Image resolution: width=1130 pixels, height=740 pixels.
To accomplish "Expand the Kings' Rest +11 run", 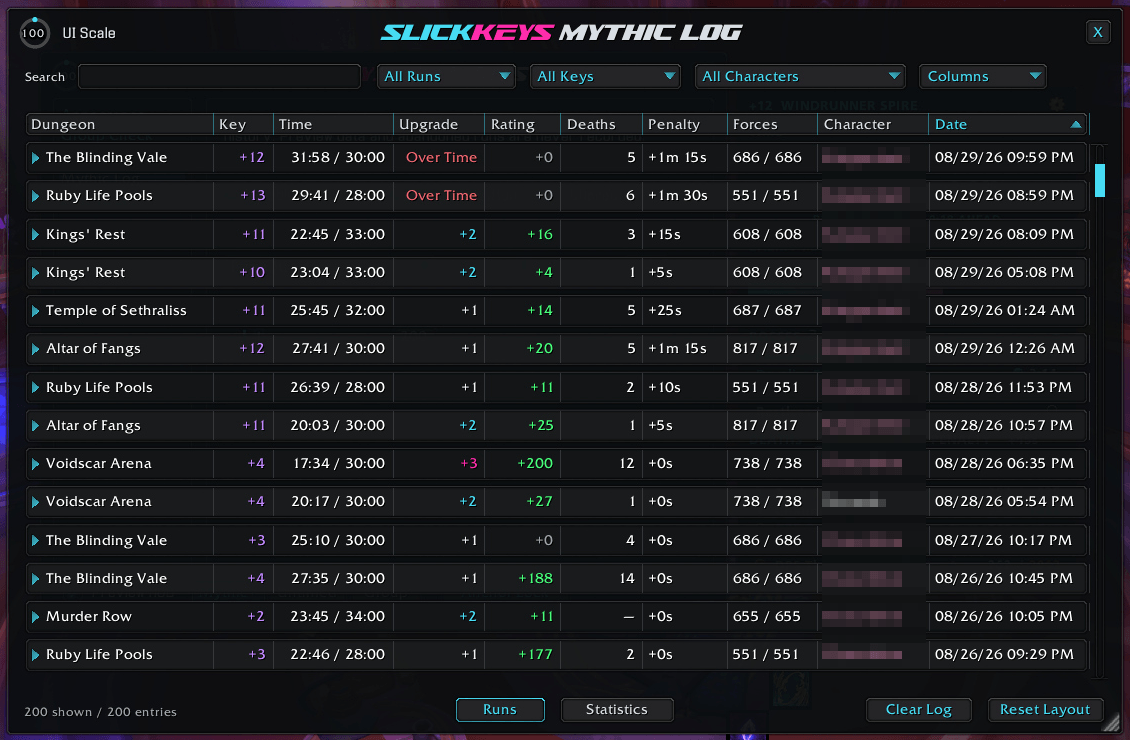I will (x=35, y=235).
